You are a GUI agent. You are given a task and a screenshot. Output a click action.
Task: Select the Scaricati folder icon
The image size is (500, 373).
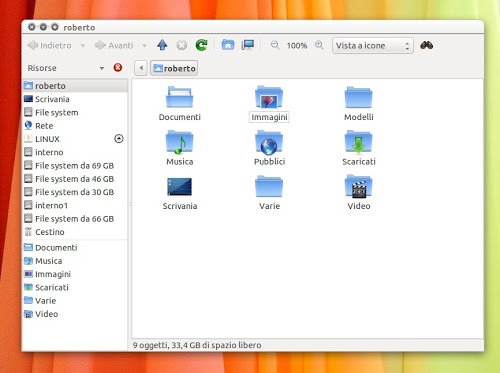358,142
